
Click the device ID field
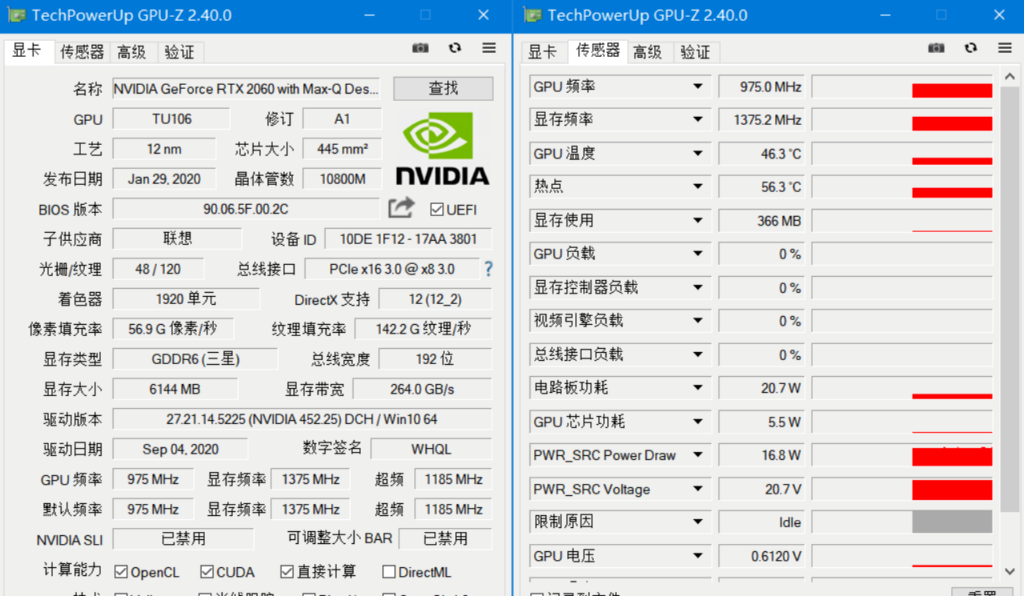pyautogui.click(x=408, y=239)
